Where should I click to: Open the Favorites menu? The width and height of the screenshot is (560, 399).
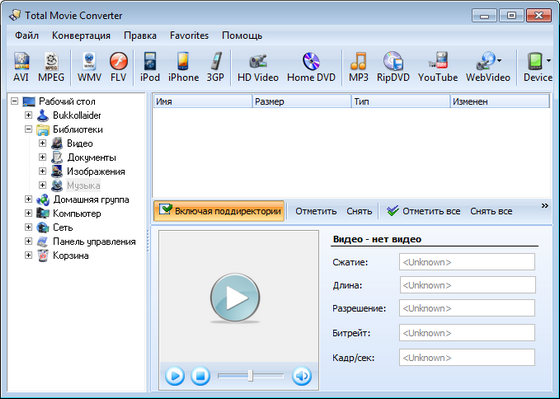pos(189,36)
